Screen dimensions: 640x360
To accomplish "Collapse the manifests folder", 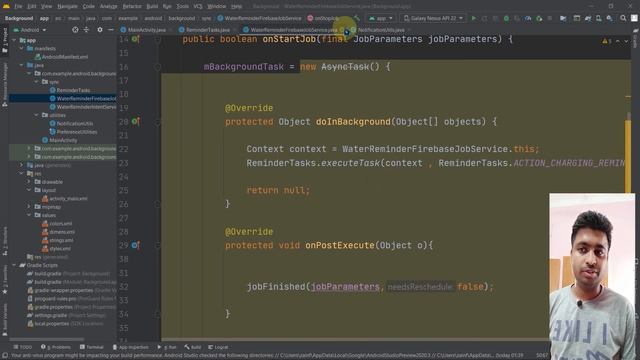I will tap(22, 49).
